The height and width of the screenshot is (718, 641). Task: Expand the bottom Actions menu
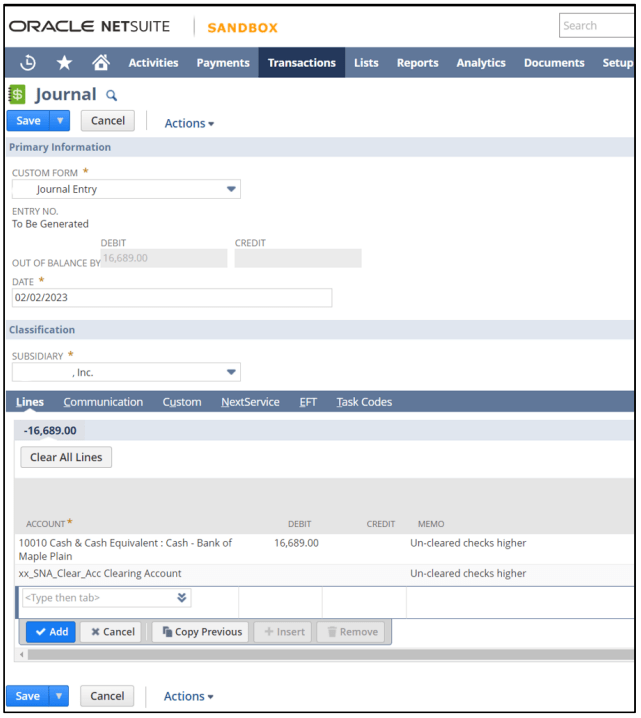tap(189, 696)
